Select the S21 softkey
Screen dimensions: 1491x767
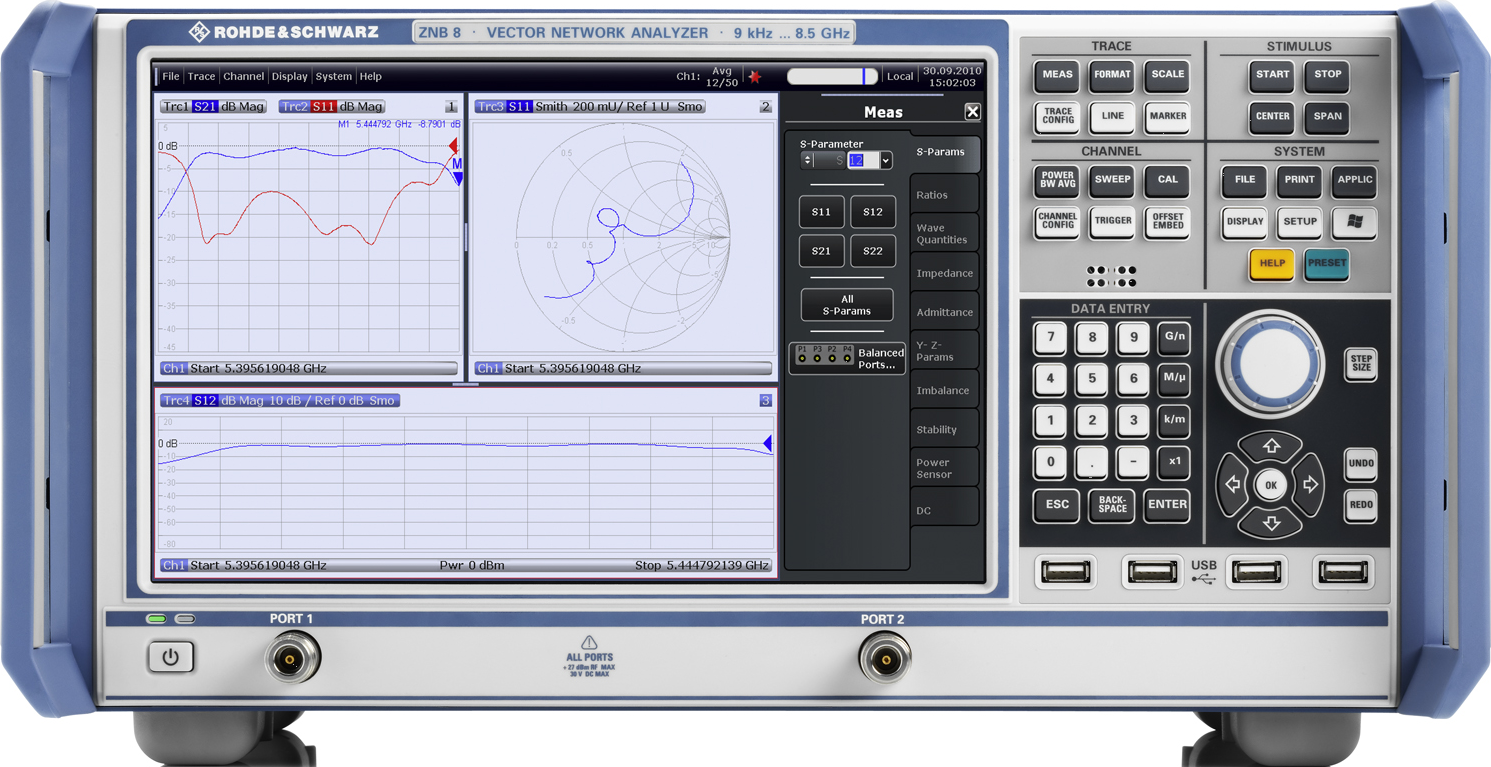821,251
